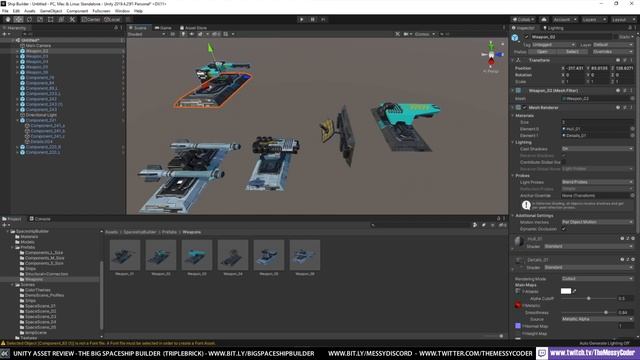640x360 pixels.
Task: Pick object for Element 0 material
Action: coord(632,129)
